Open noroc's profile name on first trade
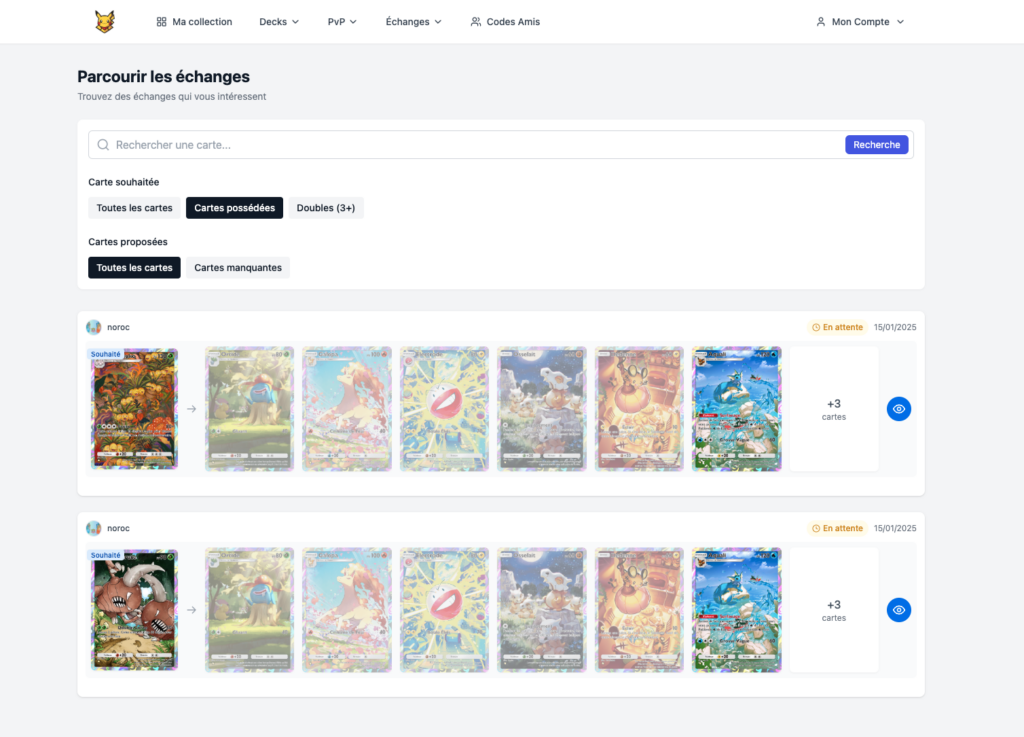Image resolution: width=1024 pixels, height=737 pixels. [x=118, y=327]
